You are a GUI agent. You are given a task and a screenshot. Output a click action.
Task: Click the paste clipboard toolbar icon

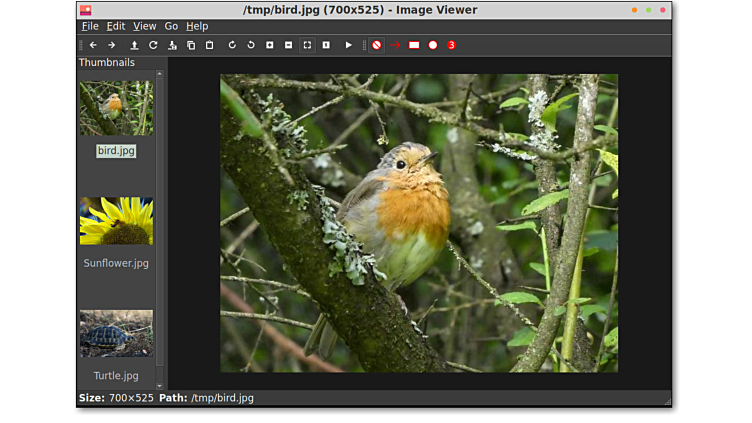209,45
